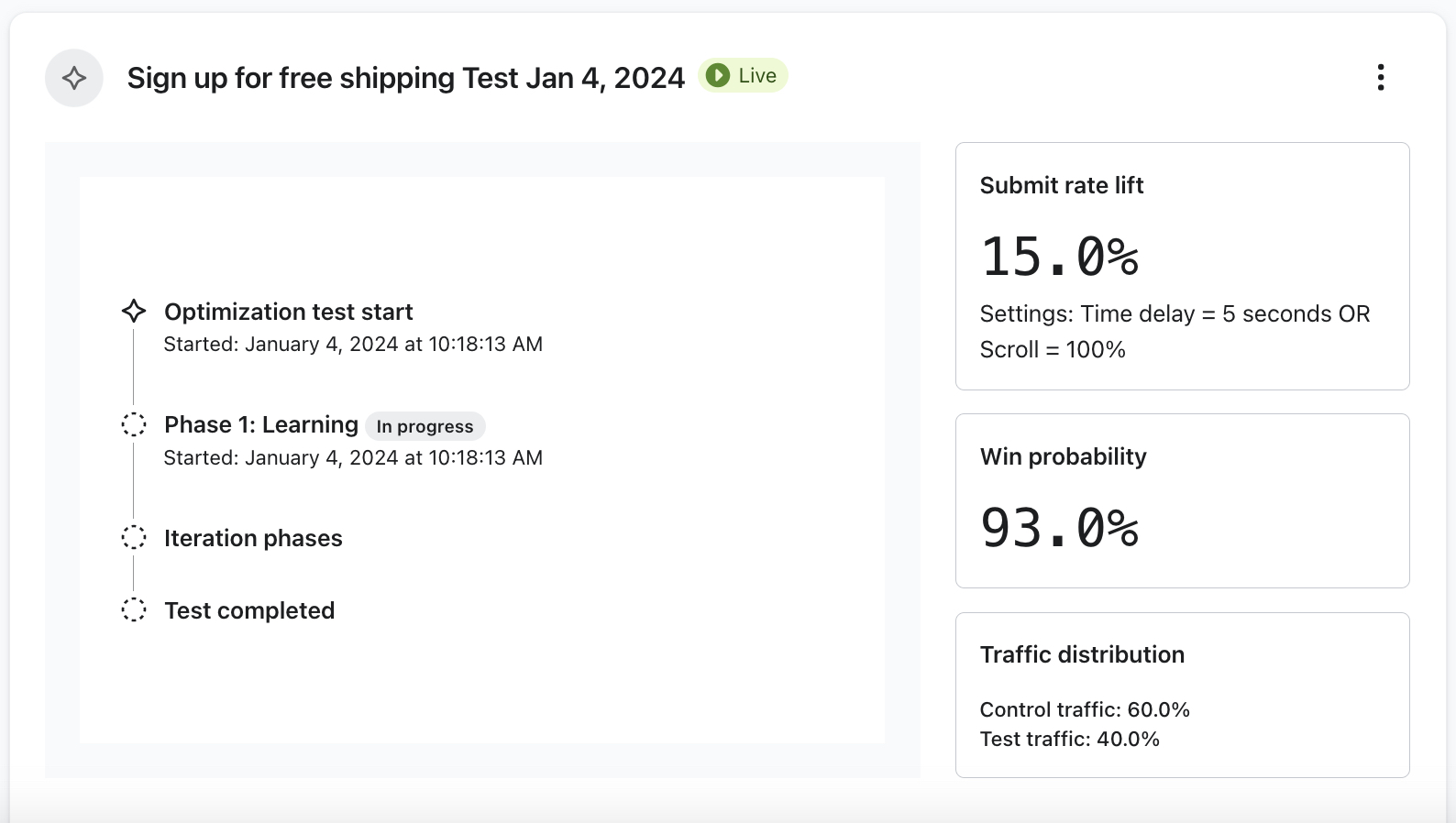Click the Test completed status circle

[x=134, y=609]
